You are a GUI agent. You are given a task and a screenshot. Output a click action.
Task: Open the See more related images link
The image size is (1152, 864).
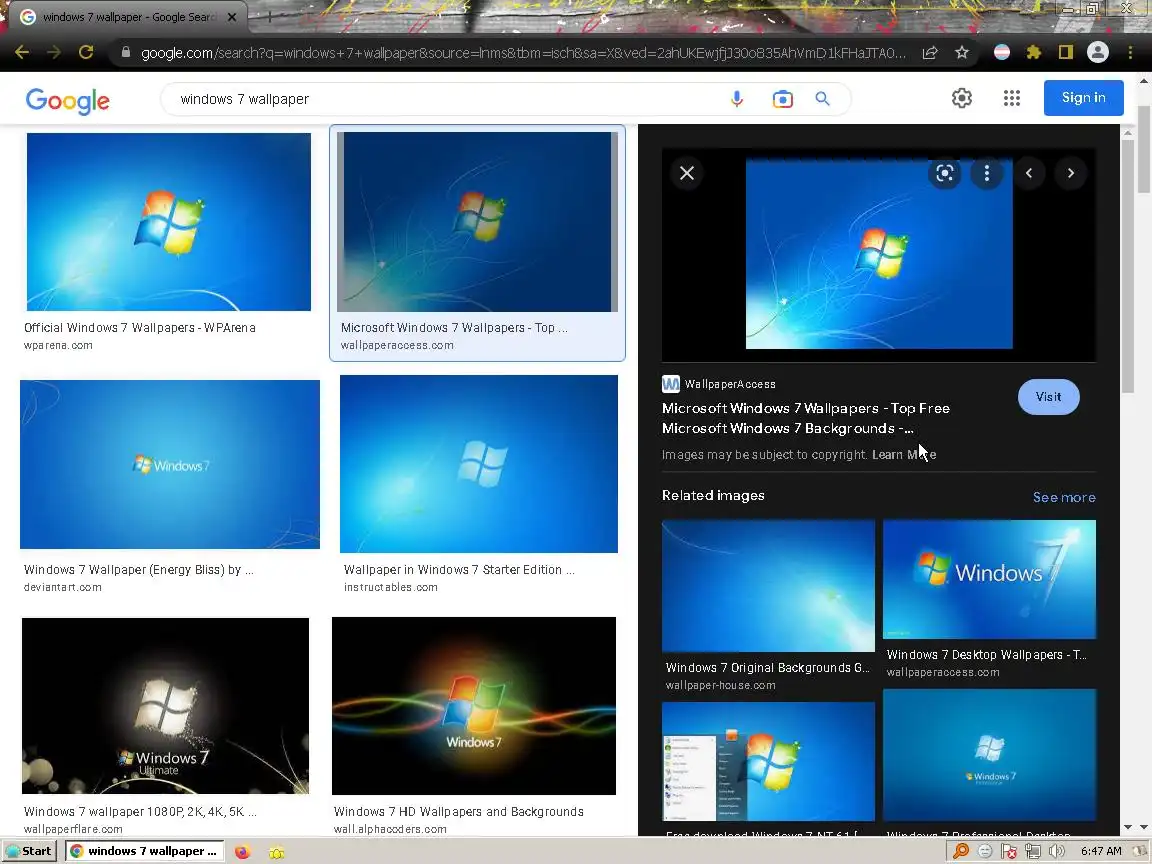click(x=1064, y=497)
